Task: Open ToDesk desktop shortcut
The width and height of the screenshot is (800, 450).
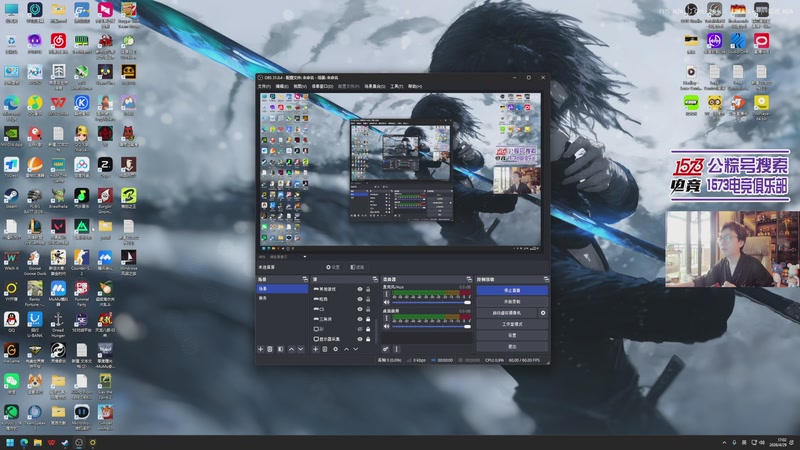Action: click(11, 167)
